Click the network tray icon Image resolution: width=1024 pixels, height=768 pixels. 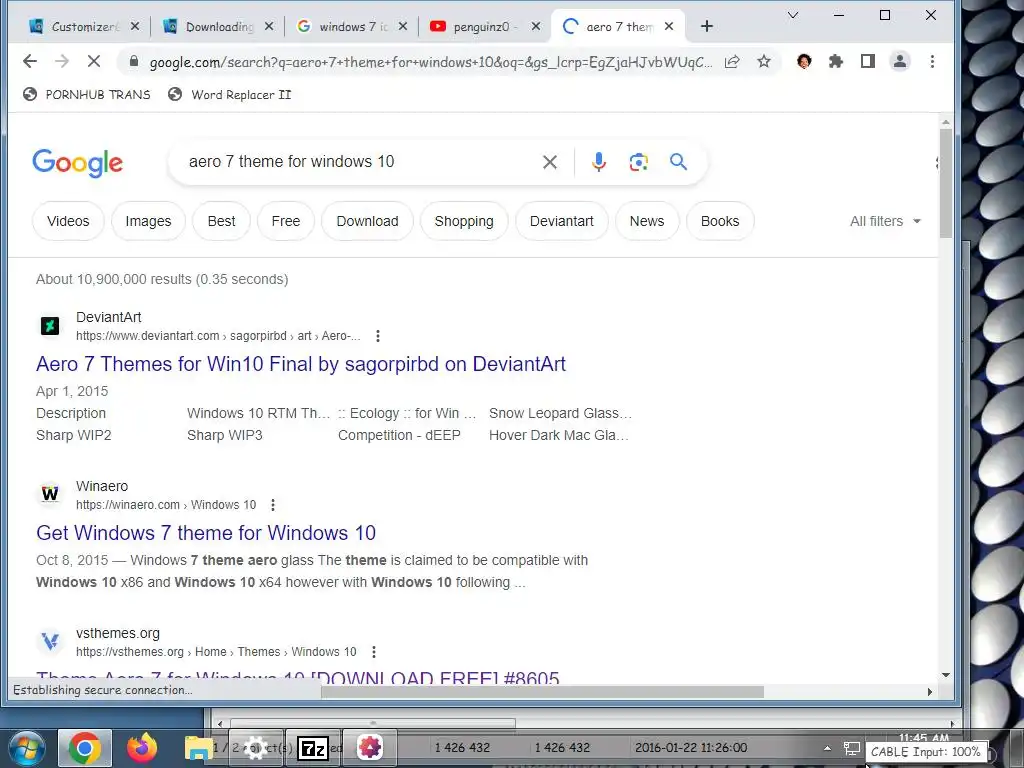coord(852,748)
